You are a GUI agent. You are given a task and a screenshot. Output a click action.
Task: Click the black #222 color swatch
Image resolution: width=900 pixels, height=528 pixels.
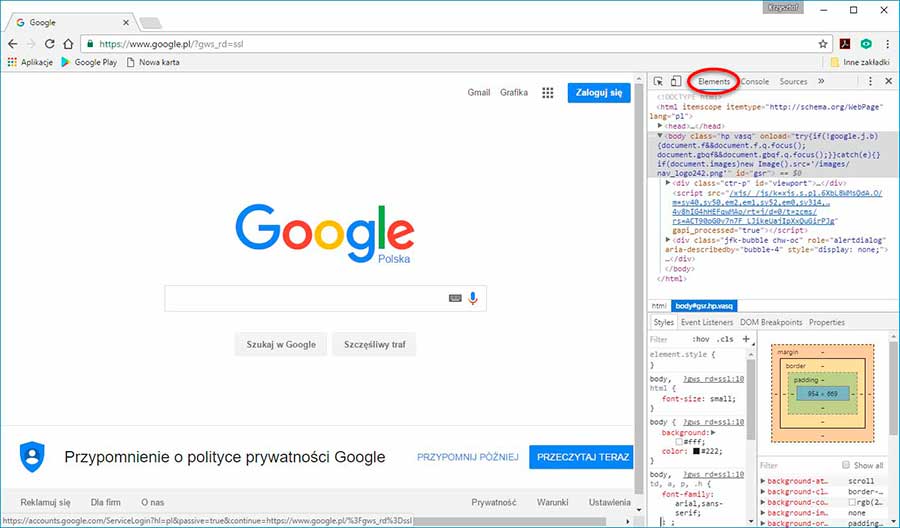click(x=696, y=451)
